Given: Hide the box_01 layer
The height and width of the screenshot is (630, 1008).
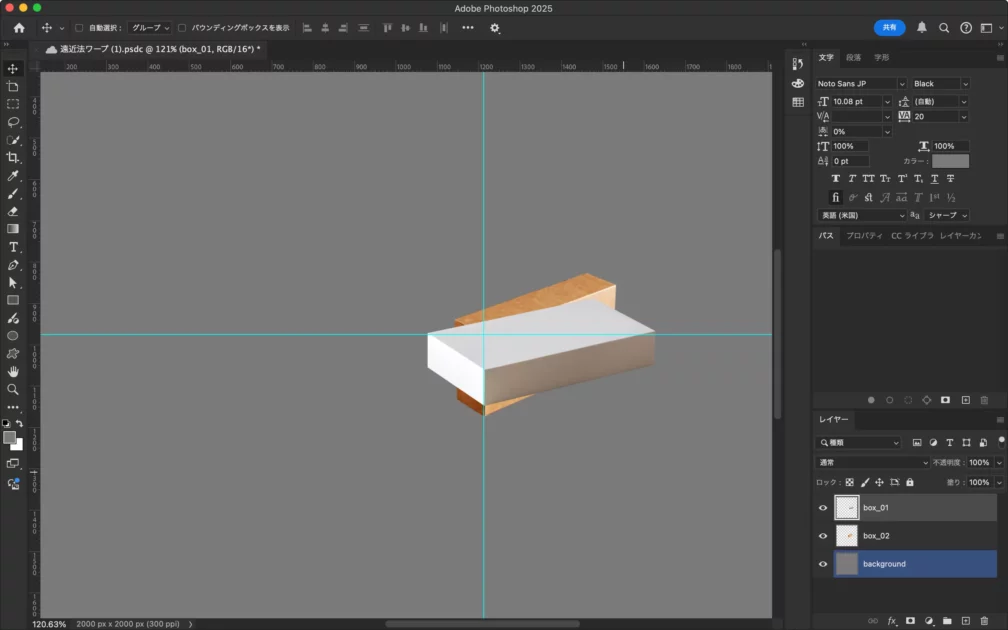Looking at the screenshot, I should [x=823, y=508].
